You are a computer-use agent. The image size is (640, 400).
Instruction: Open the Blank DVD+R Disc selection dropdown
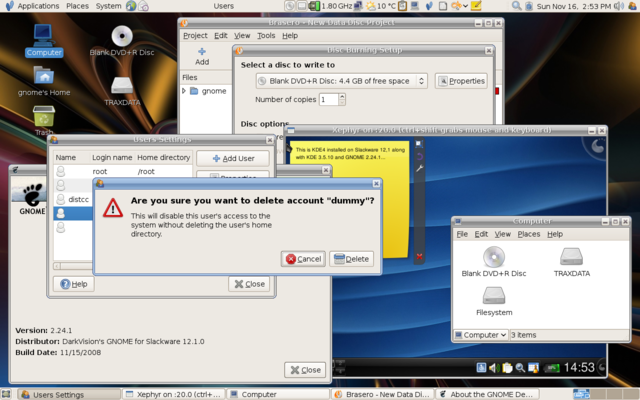342,81
